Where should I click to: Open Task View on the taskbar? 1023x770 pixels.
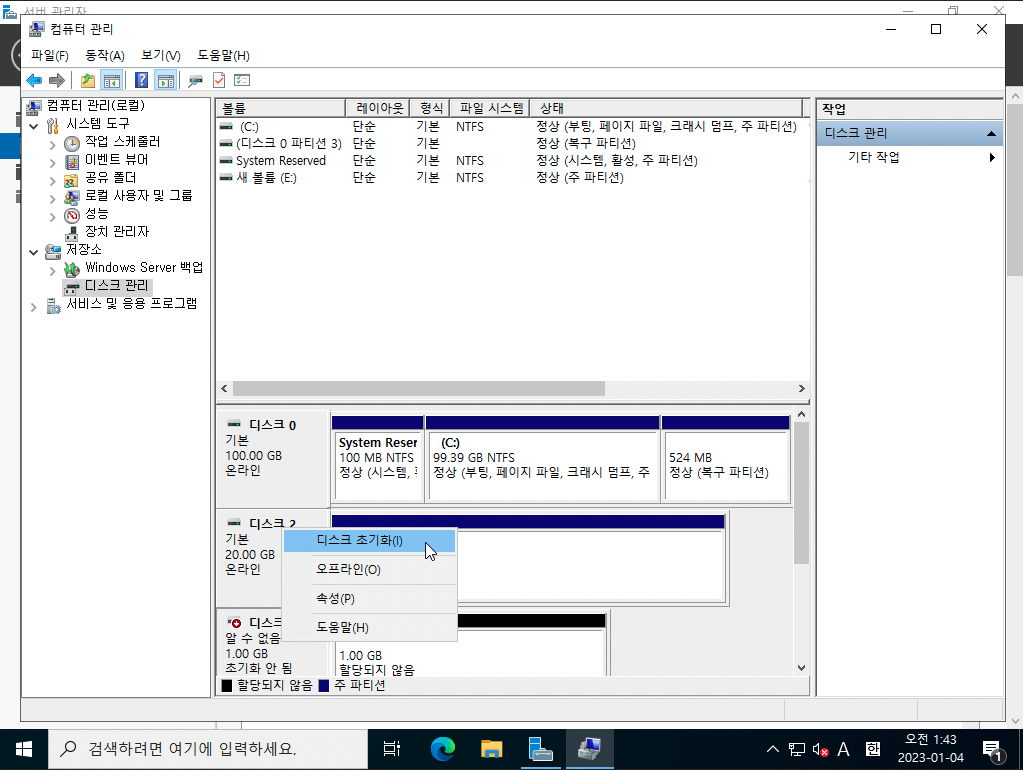click(x=391, y=749)
